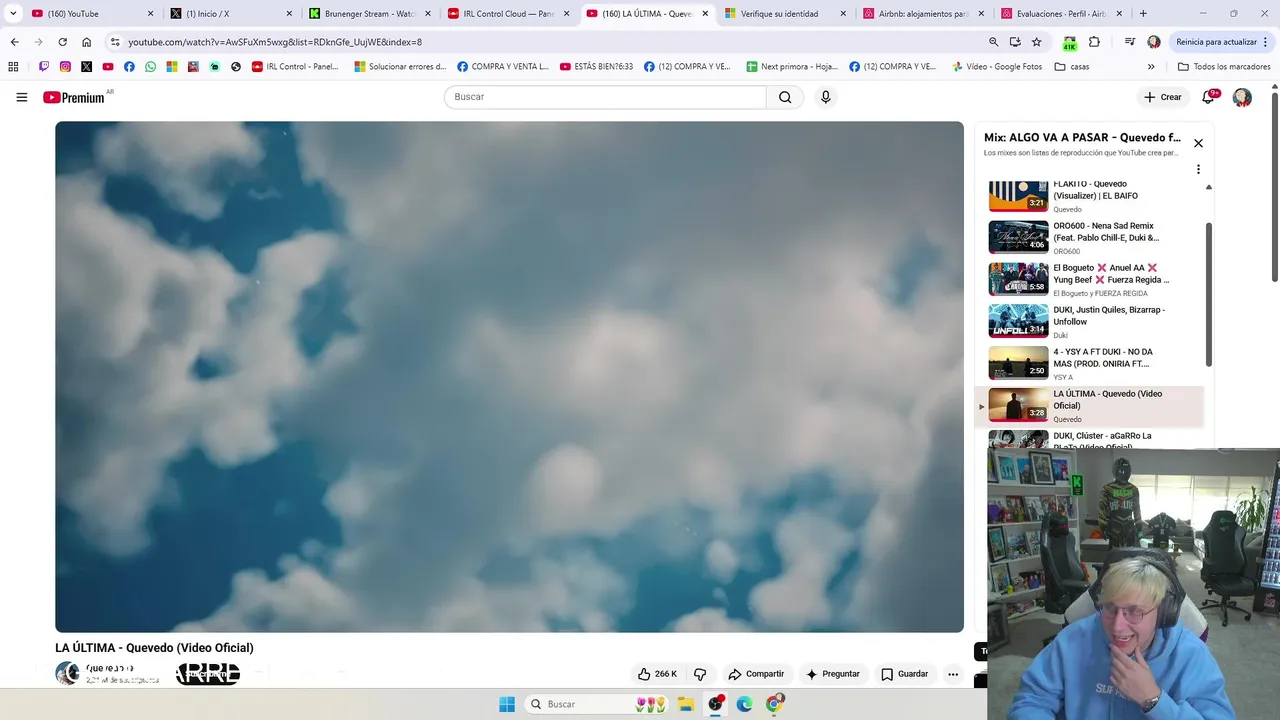
Task: Click the Crear button
Action: click(1162, 97)
